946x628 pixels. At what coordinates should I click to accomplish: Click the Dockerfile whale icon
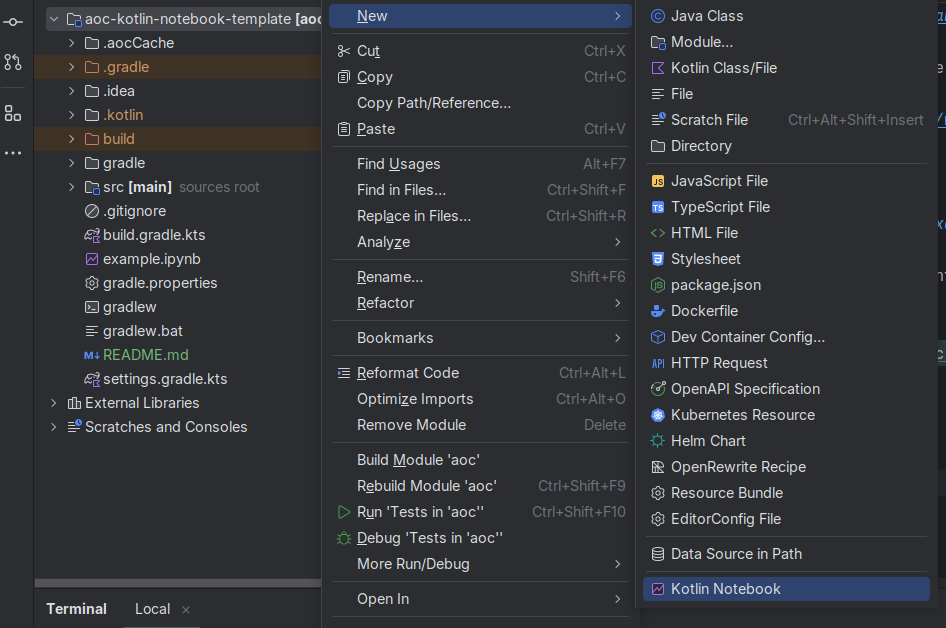point(658,311)
